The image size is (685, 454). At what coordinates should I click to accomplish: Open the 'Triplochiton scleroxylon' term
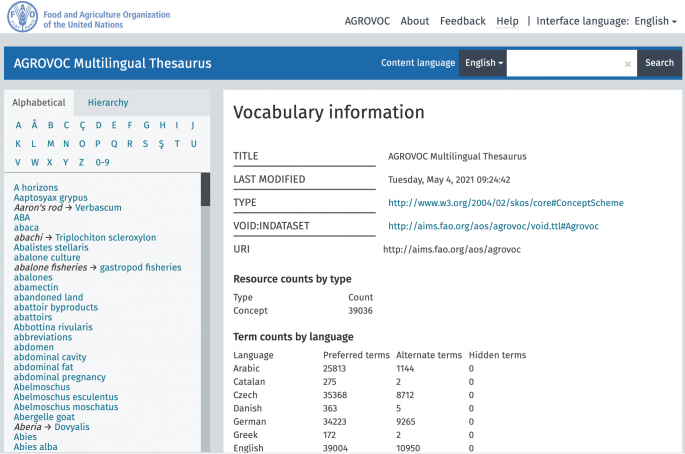click(x=106, y=237)
